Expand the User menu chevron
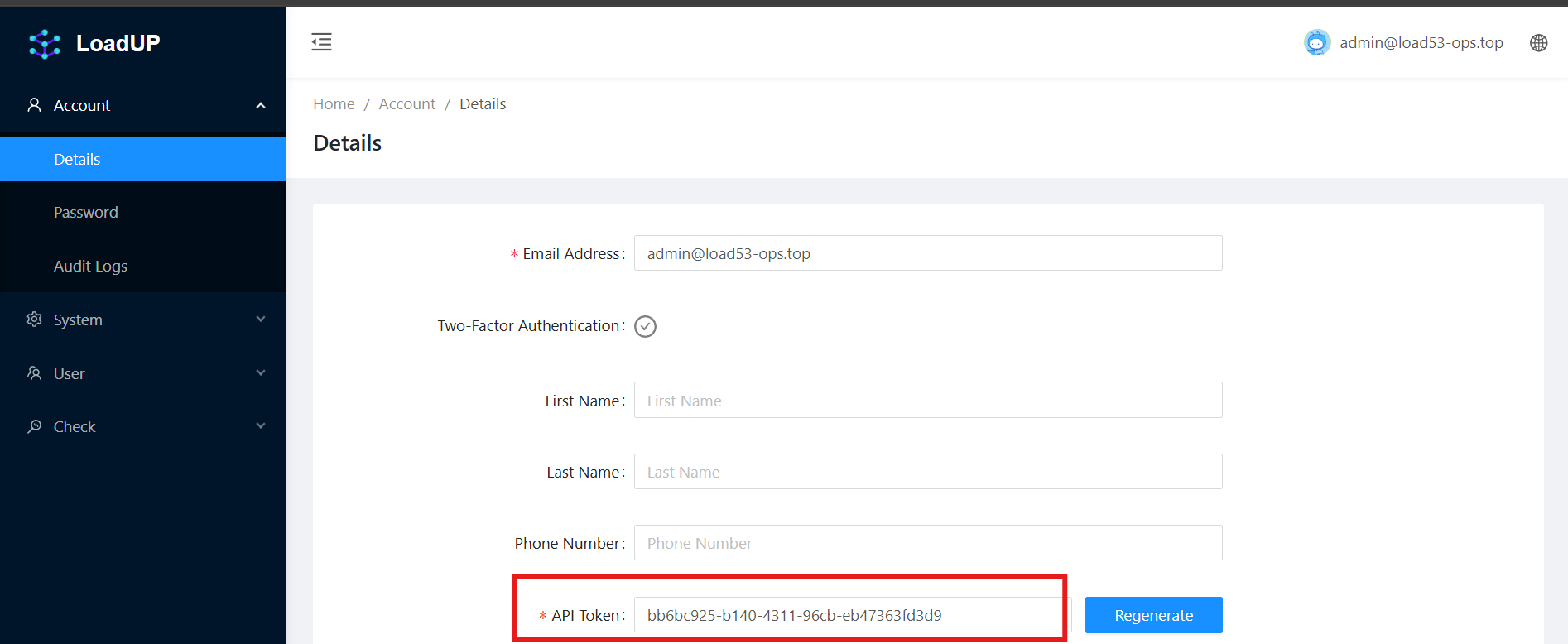The width and height of the screenshot is (1568, 644). (261, 373)
